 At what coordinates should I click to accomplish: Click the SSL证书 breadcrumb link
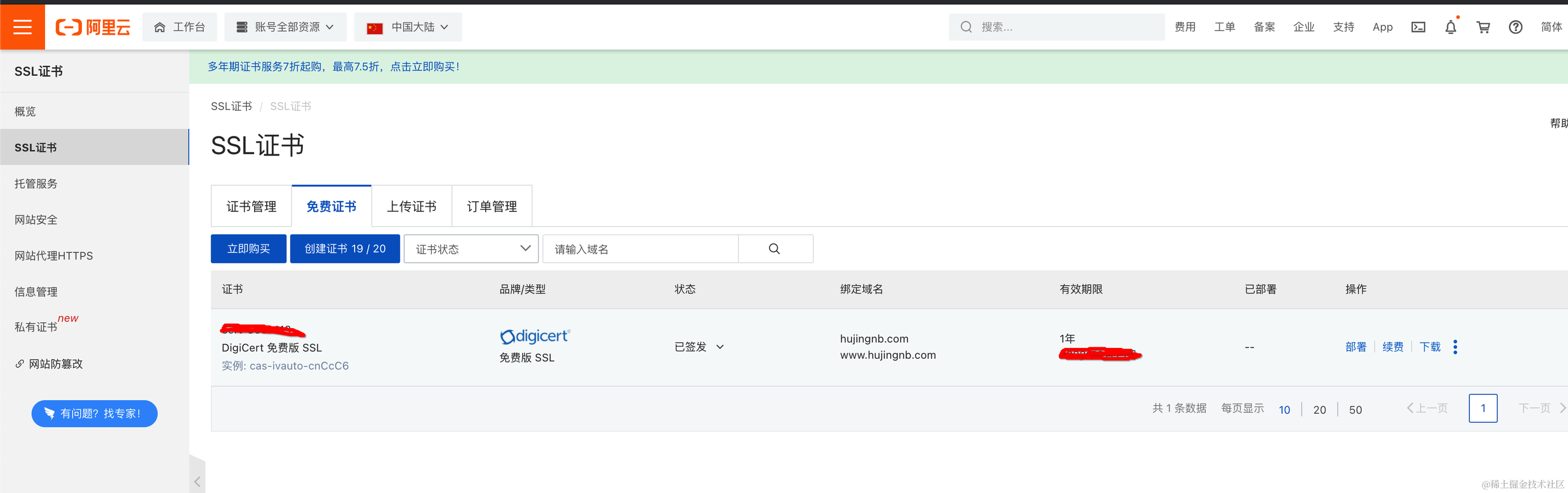[x=231, y=106]
